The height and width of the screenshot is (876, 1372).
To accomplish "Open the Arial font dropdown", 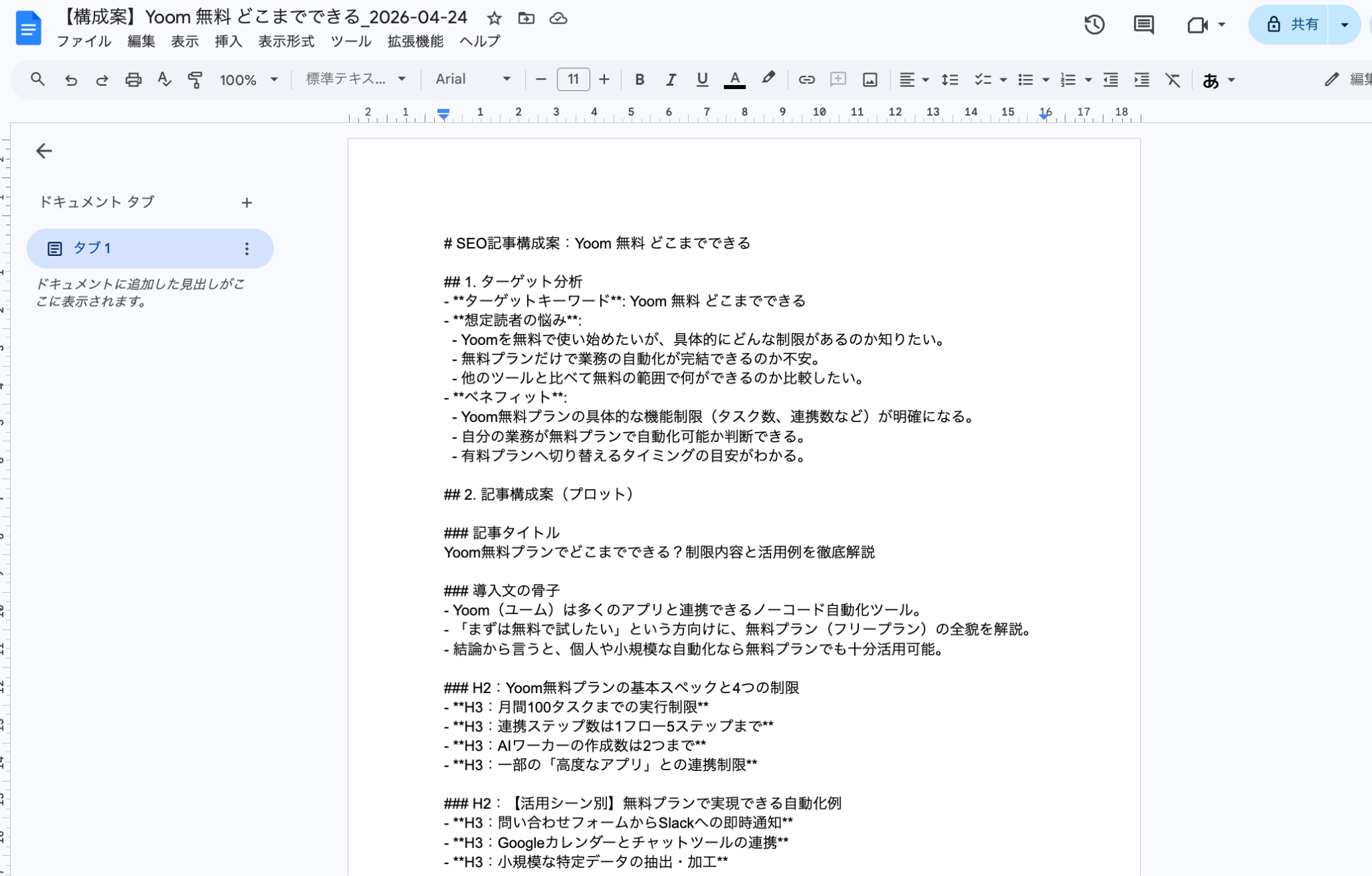I will pos(473,79).
